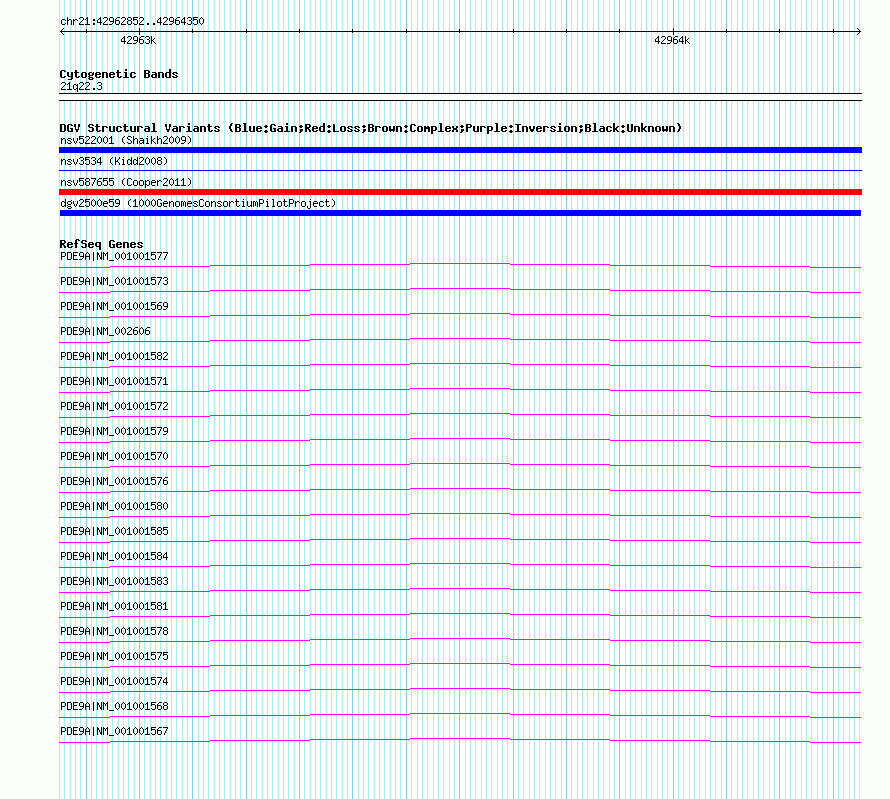Image resolution: width=890 pixels, height=799 pixels.
Task: Click transcript PDE9A|NM_001001576
Action: 114,481
